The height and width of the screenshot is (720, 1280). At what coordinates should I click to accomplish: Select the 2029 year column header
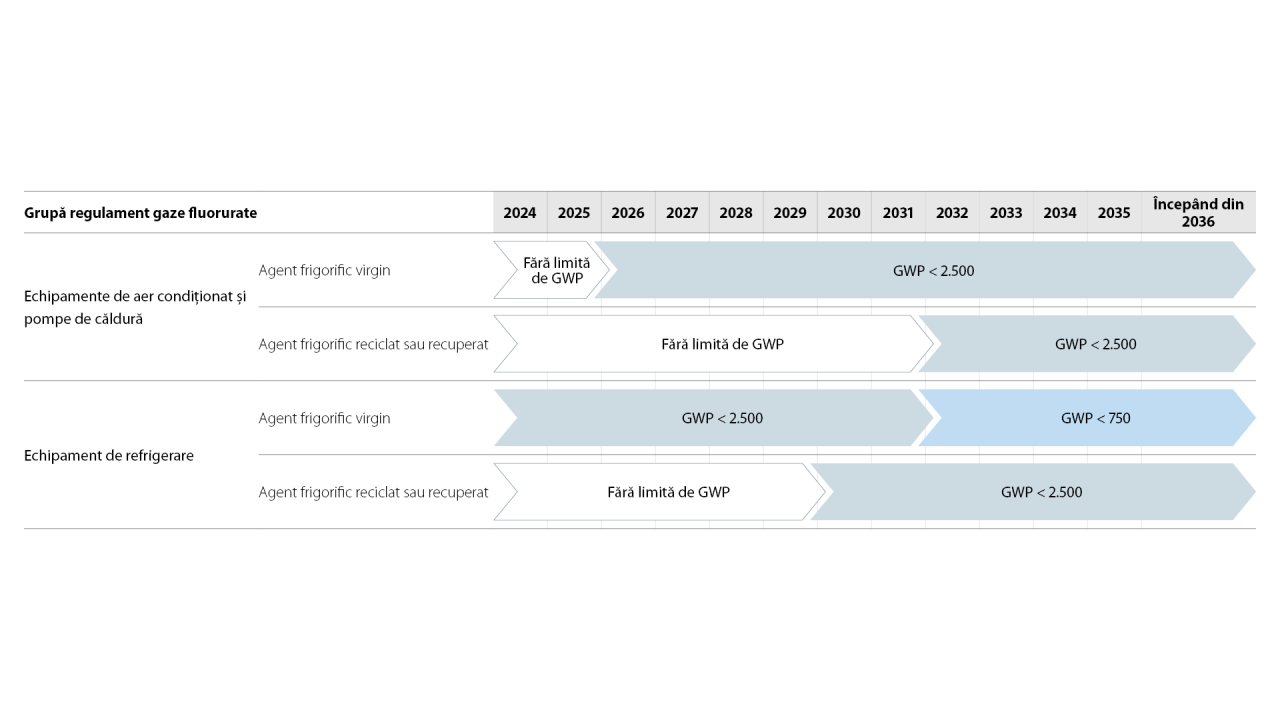tap(790, 213)
